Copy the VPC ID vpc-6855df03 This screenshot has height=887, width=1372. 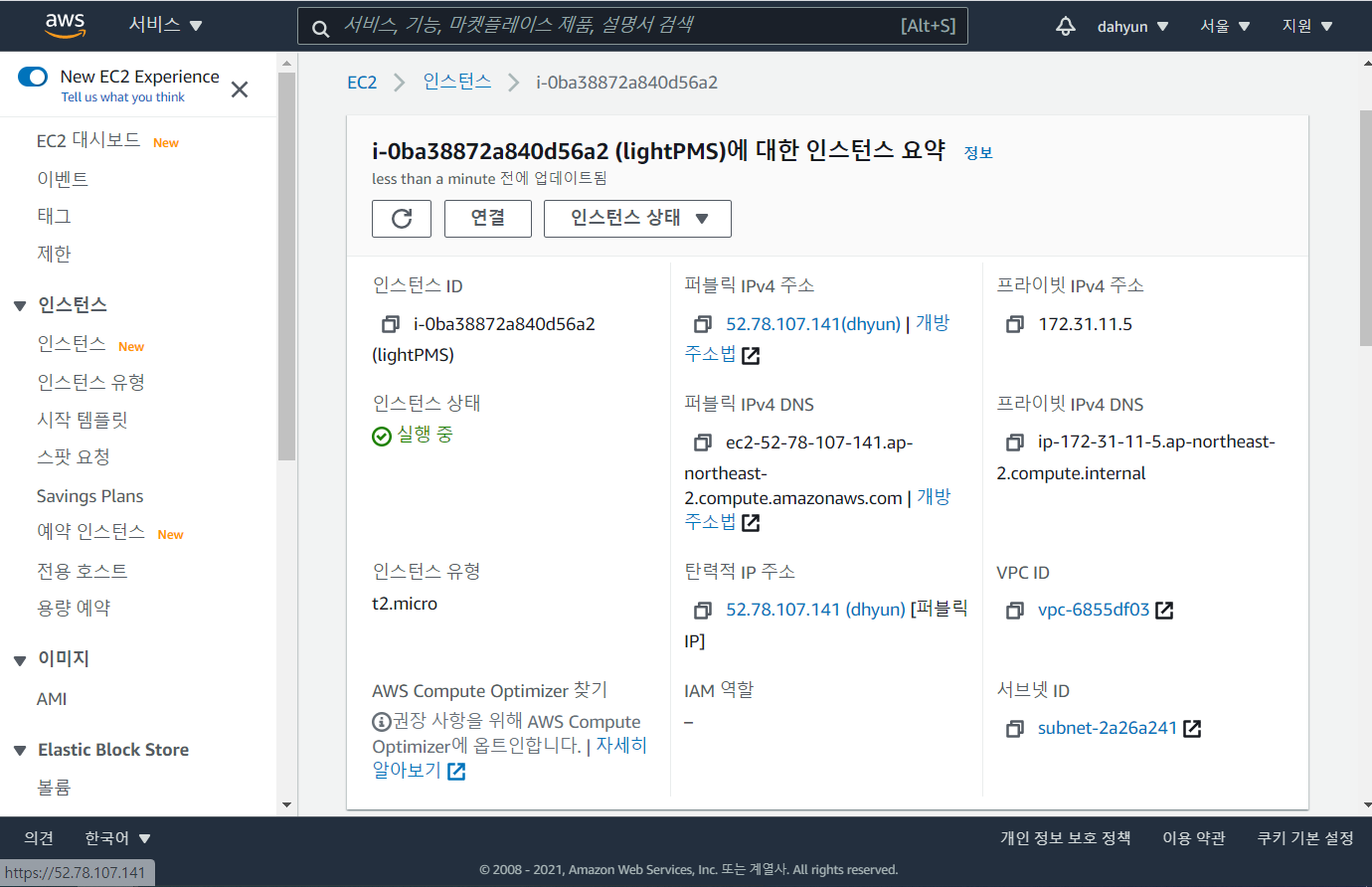1015,611
